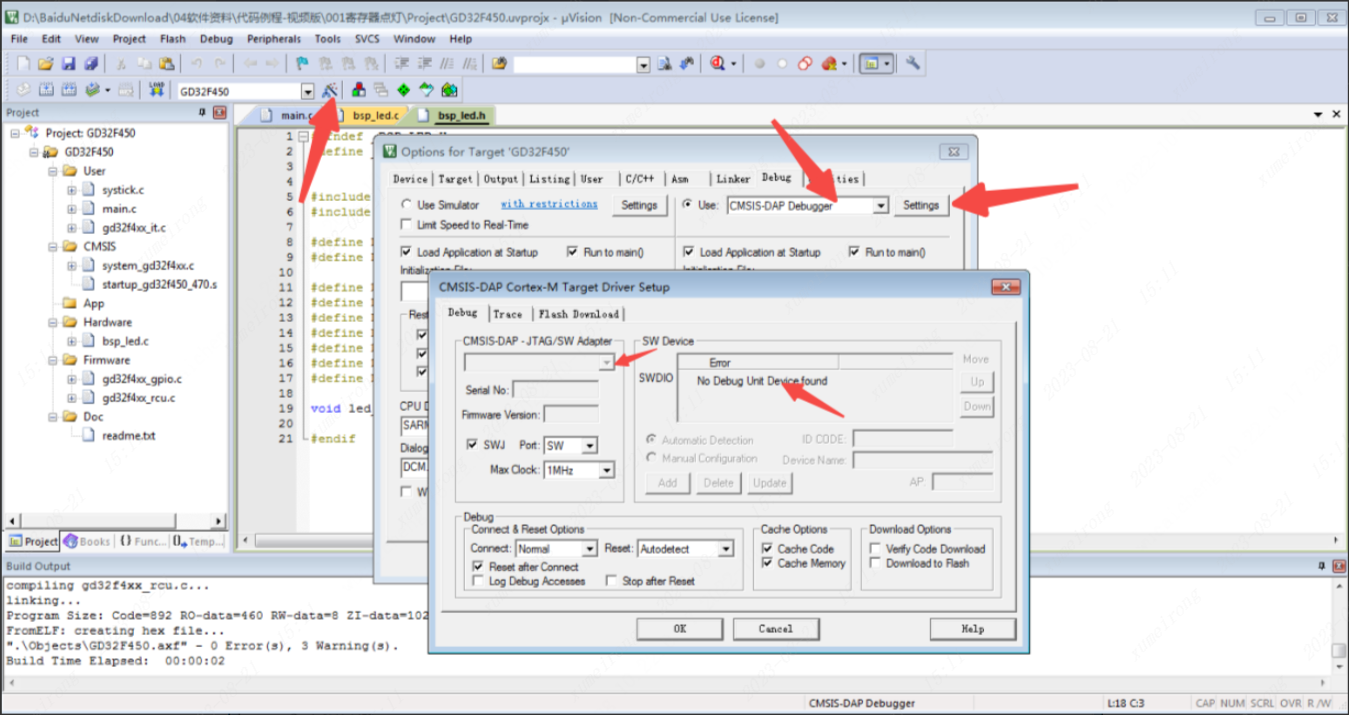Toggle the SWJ checkbox
Screen dimensions: 1349x715
pos(473,445)
